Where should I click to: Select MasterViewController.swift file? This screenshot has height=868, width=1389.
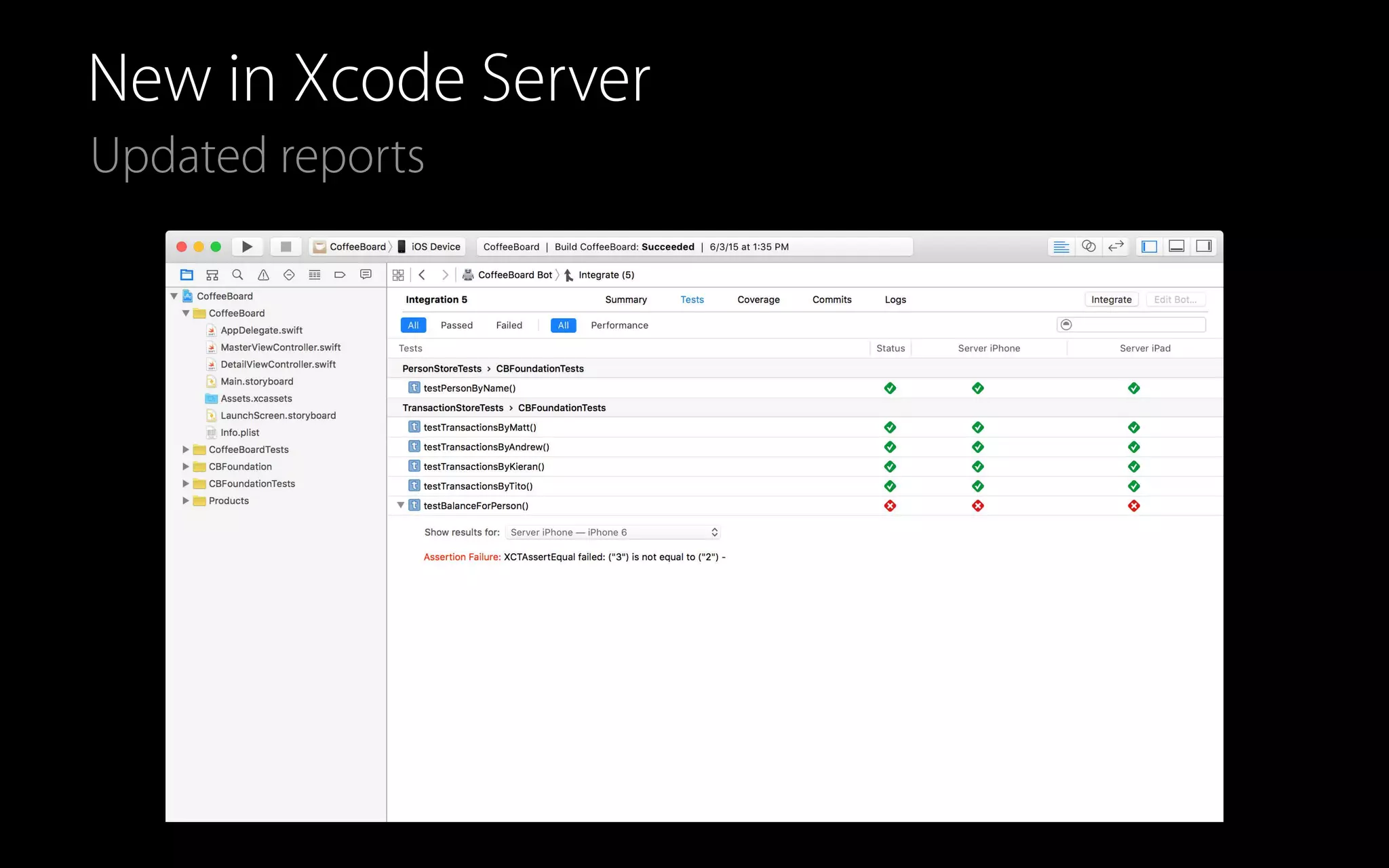click(280, 347)
